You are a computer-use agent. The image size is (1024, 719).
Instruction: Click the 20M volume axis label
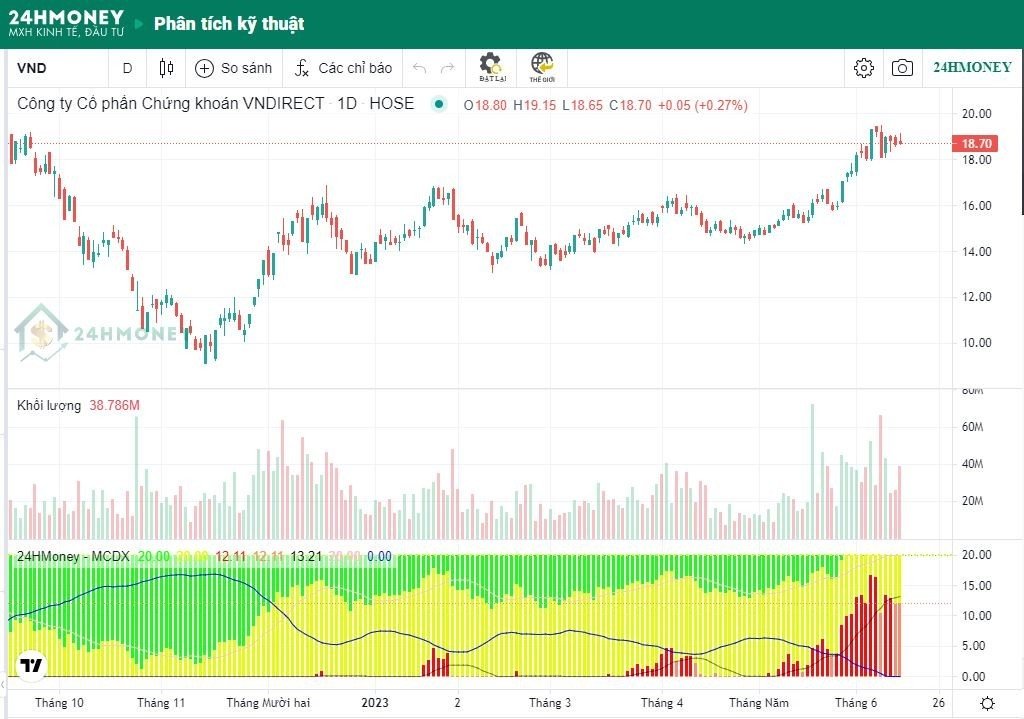tap(972, 501)
